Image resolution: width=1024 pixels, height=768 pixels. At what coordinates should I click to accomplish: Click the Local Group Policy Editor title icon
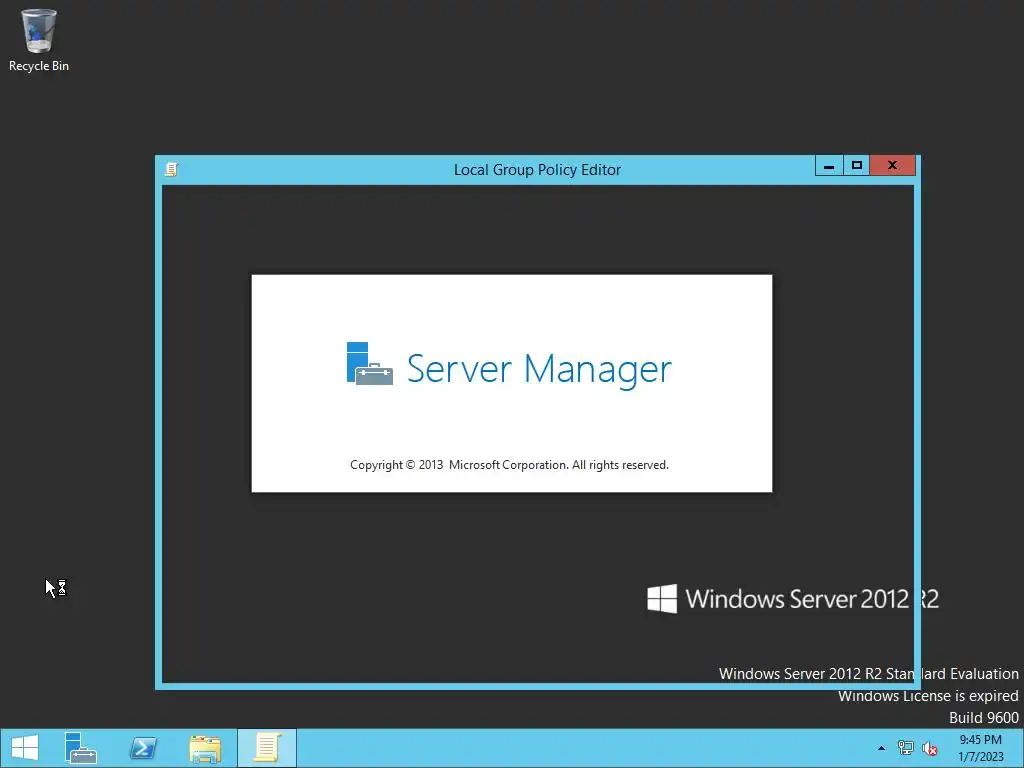click(x=171, y=170)
